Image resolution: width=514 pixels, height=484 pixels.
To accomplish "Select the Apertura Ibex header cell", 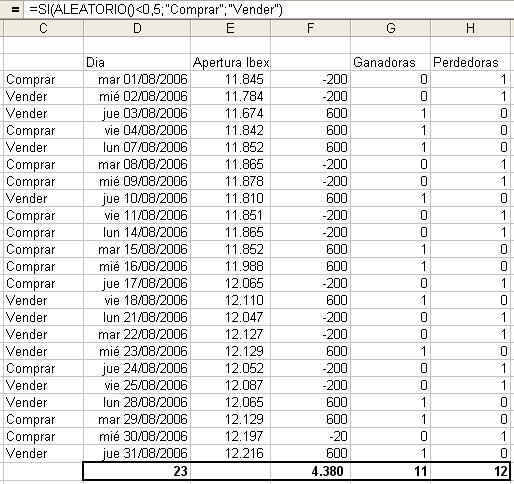I will click(230, 62).
